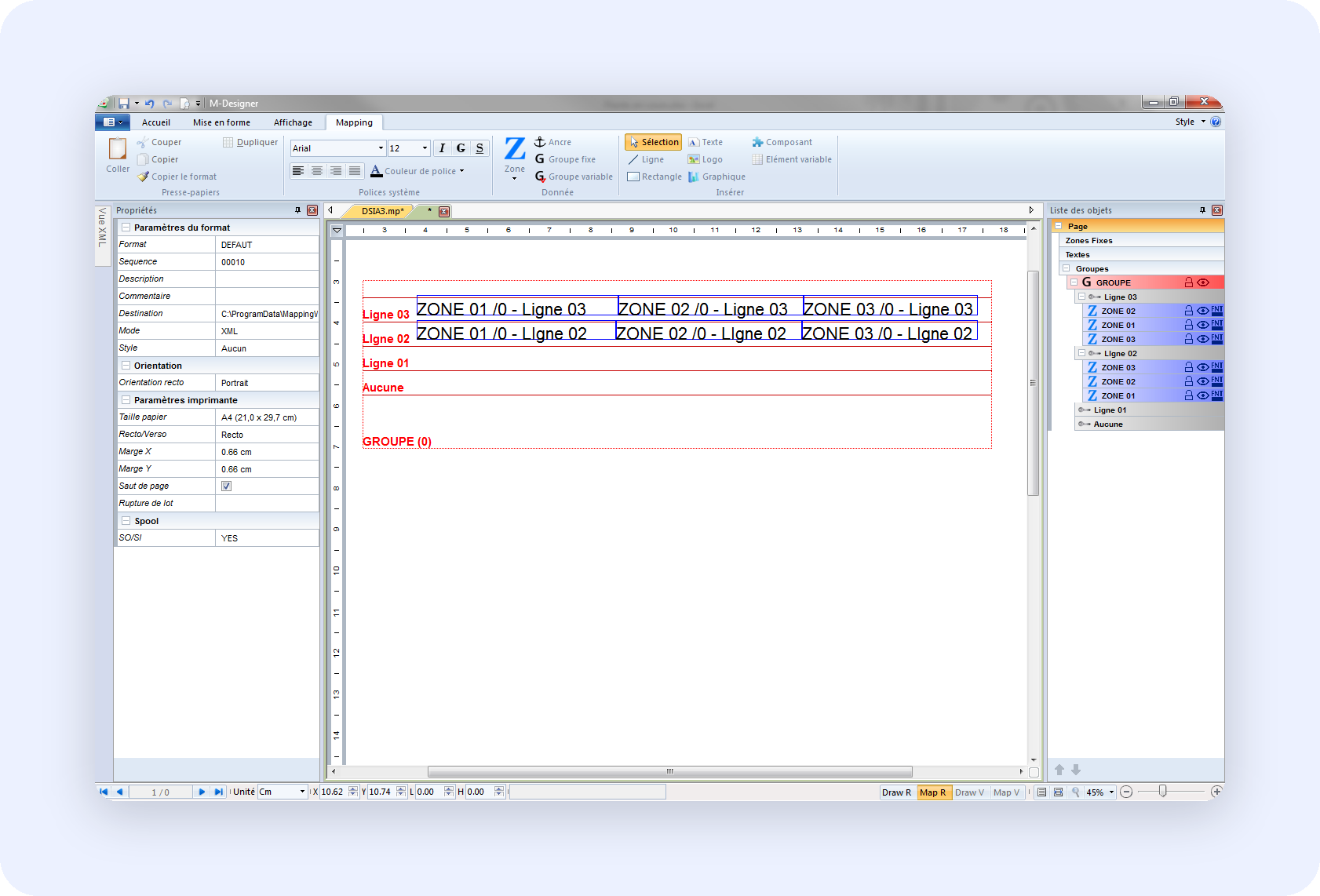Insert a Groupe variable
Screen dimensions: 1320x896
click(574, 177)
